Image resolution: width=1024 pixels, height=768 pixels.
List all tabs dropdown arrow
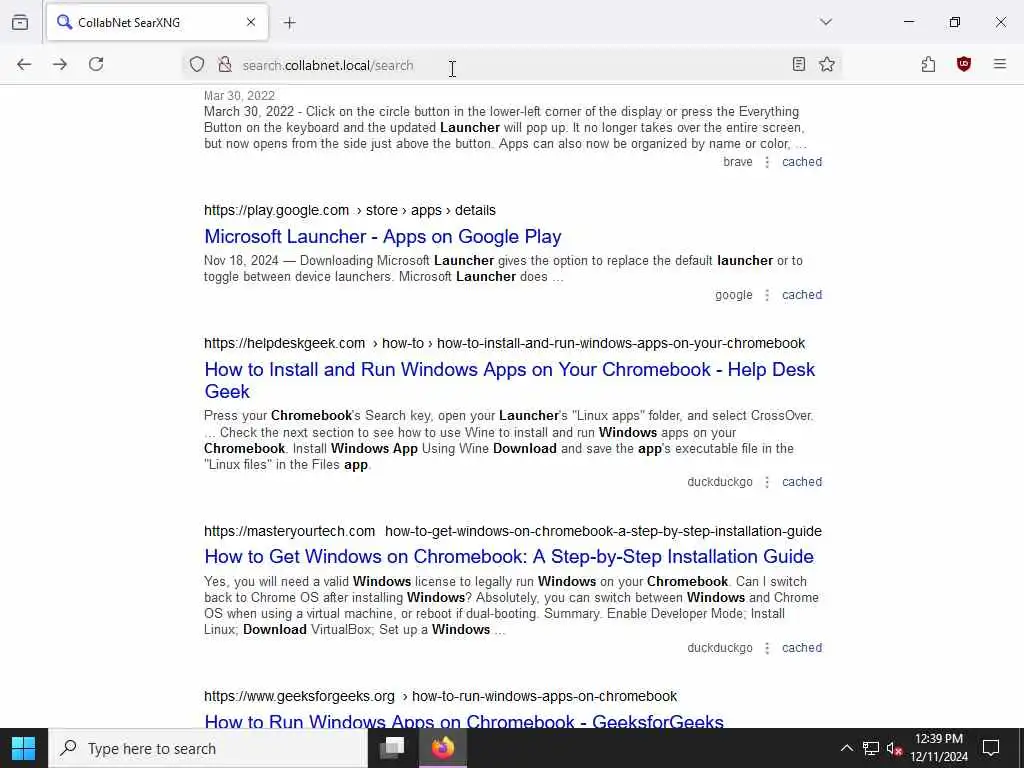point(826,22)
